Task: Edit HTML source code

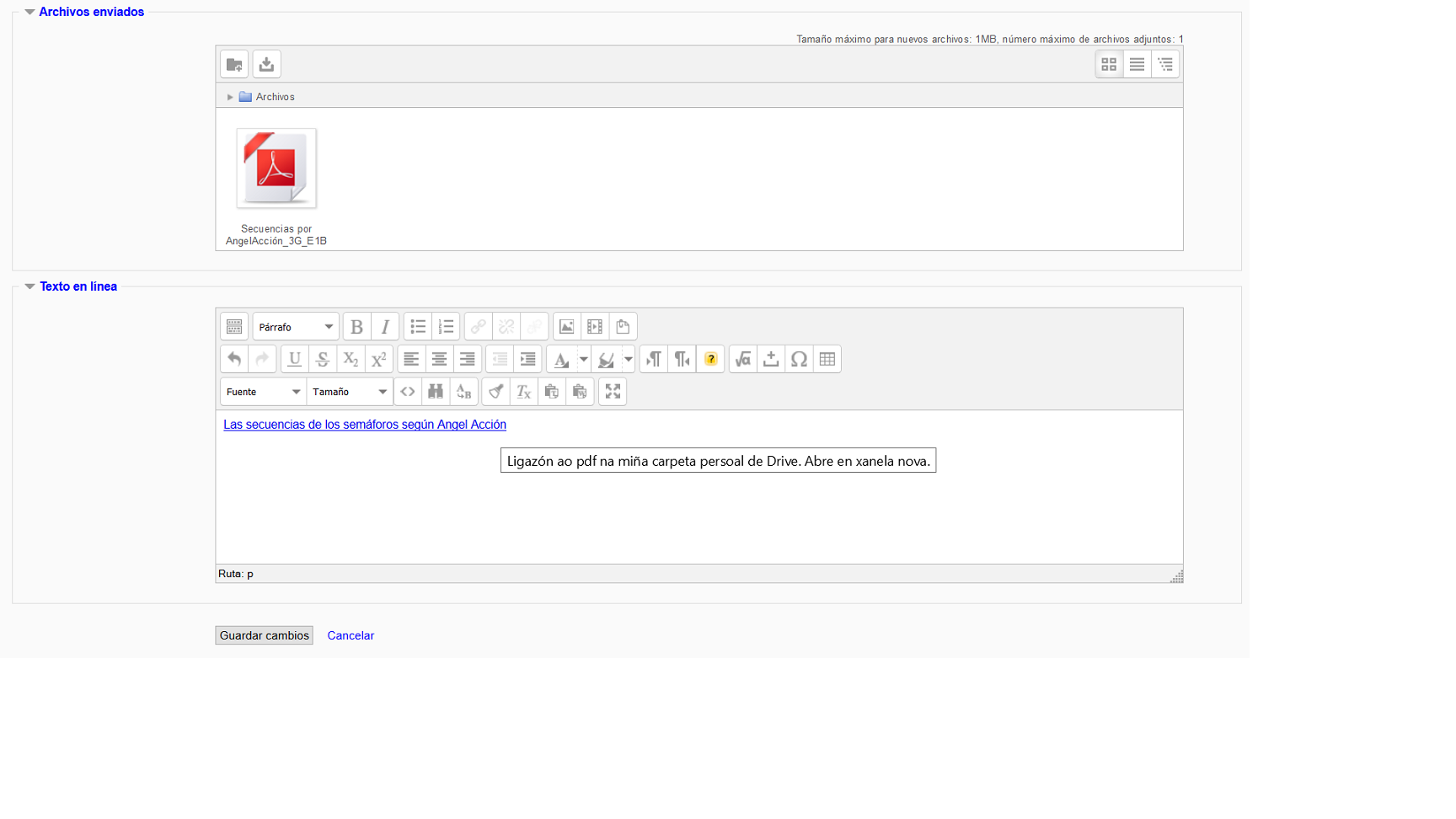Action: click(x=408, y=392)
